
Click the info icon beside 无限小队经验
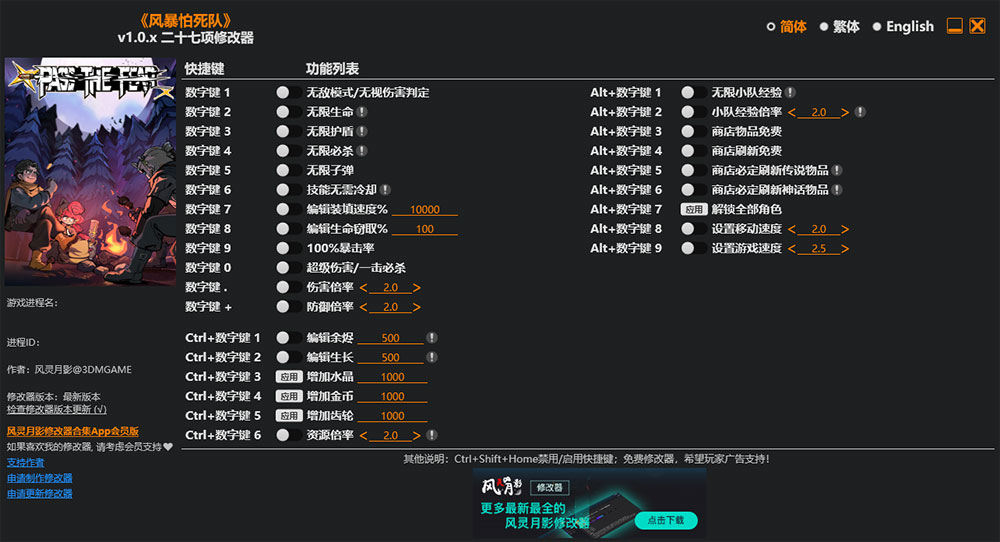click(790, 92)
